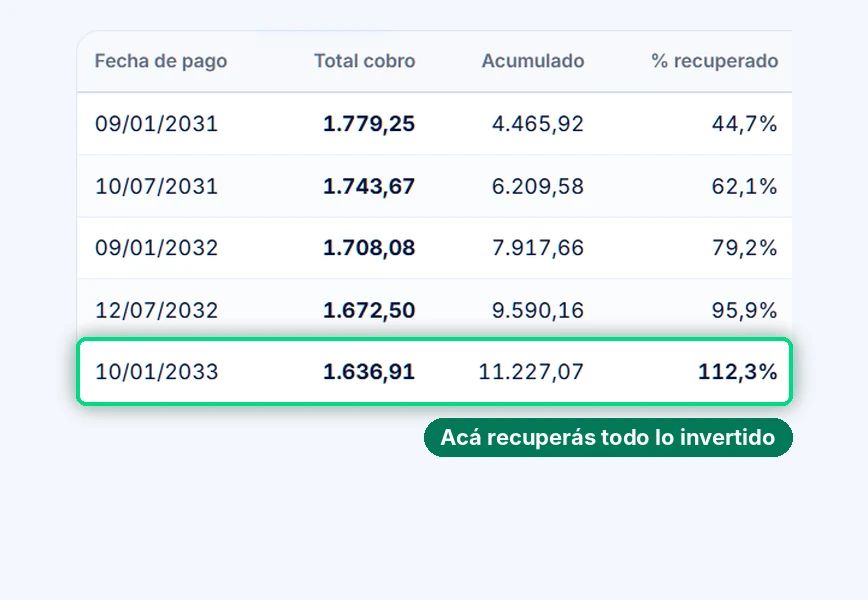This screenshot has height=600, width=868.
Task: Click the 62,1% recovered cell
Action: point(745,186)
